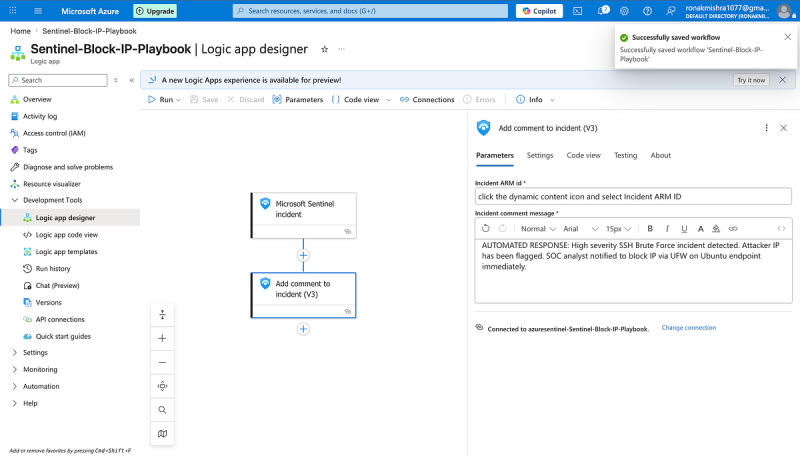This screenshot has width=800, height=456.
Task: Click the Upgrade button
Action: 155,11
